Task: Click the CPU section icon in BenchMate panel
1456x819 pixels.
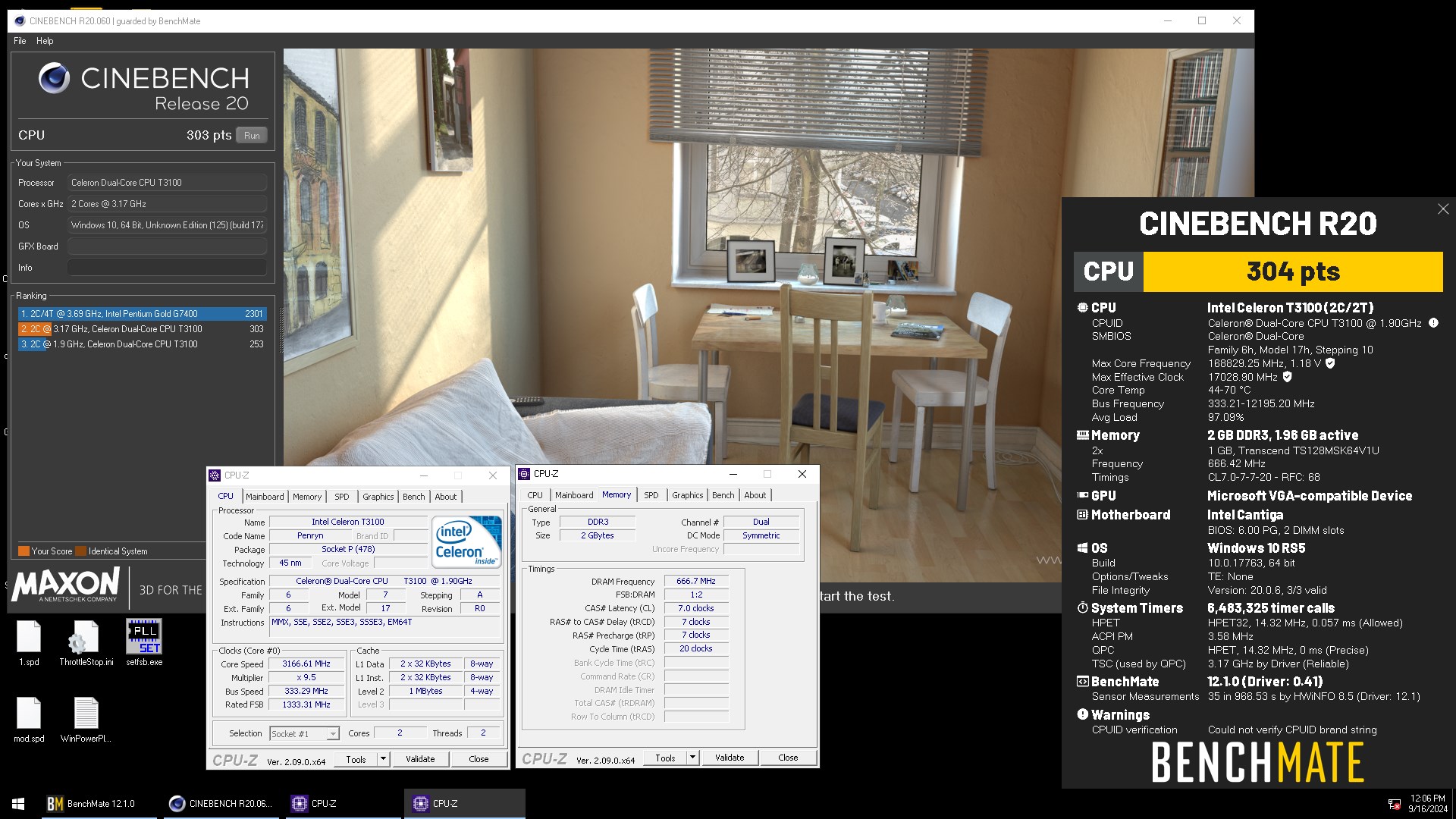Action: tap(1082, 308)
